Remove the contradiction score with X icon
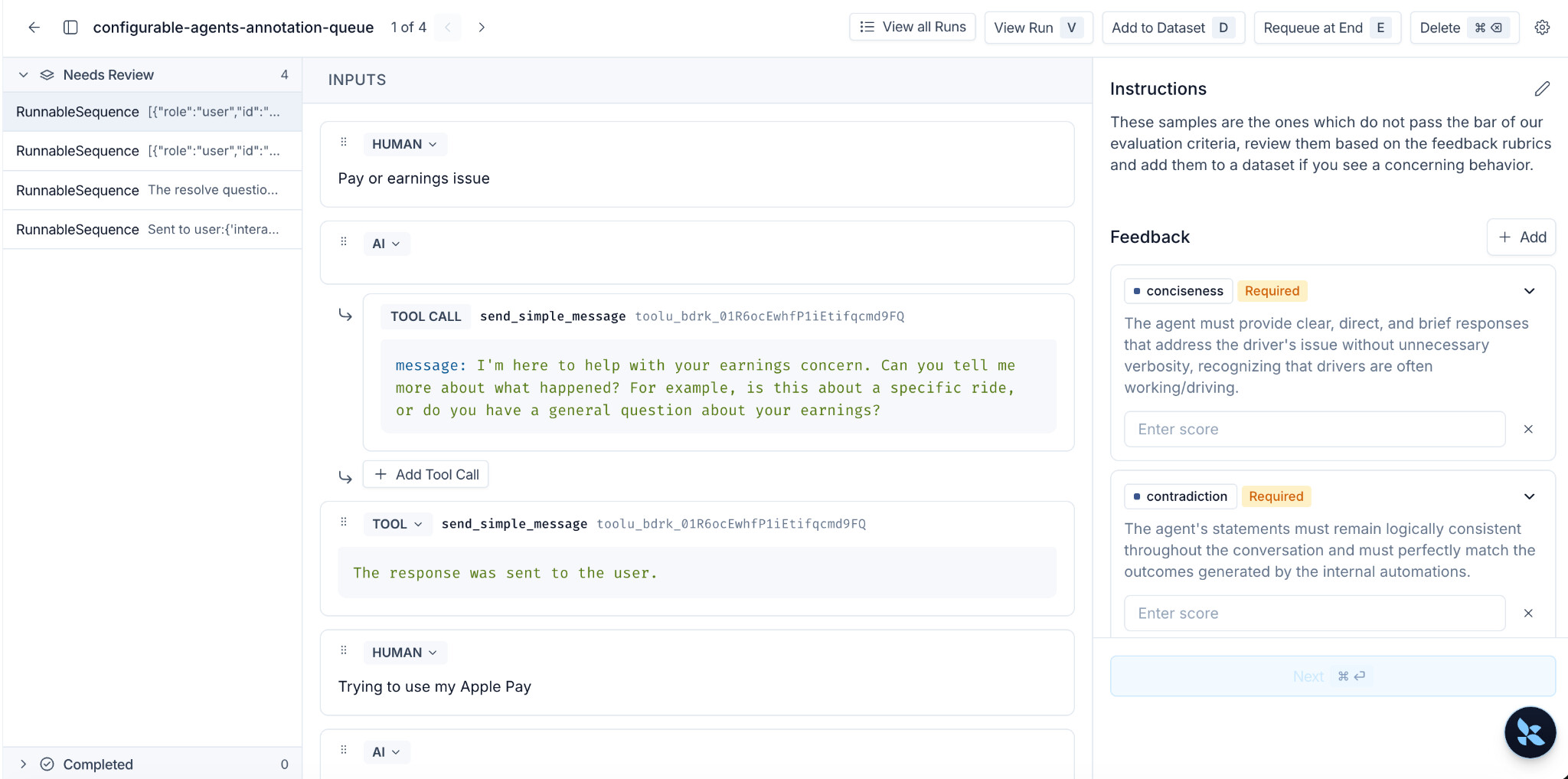The width and height of the screenshot is (1568, 779). coord(1528,613)
